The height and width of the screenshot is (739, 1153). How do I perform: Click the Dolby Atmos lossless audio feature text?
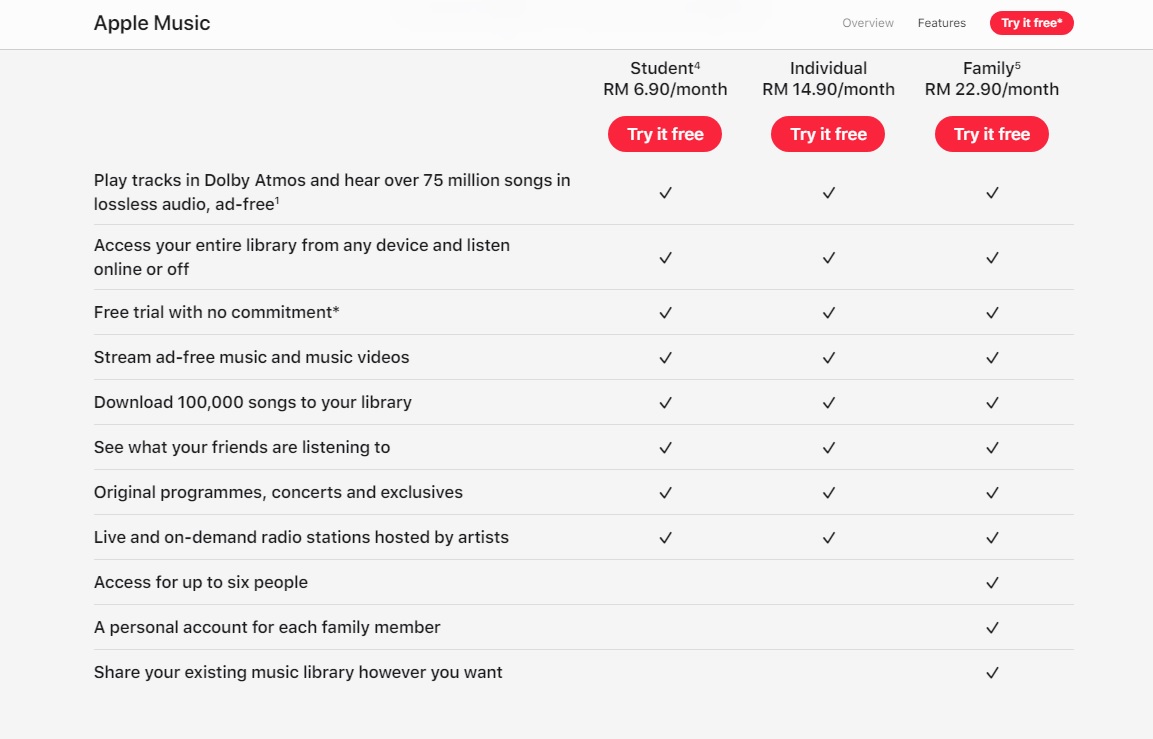pos(332,192)
